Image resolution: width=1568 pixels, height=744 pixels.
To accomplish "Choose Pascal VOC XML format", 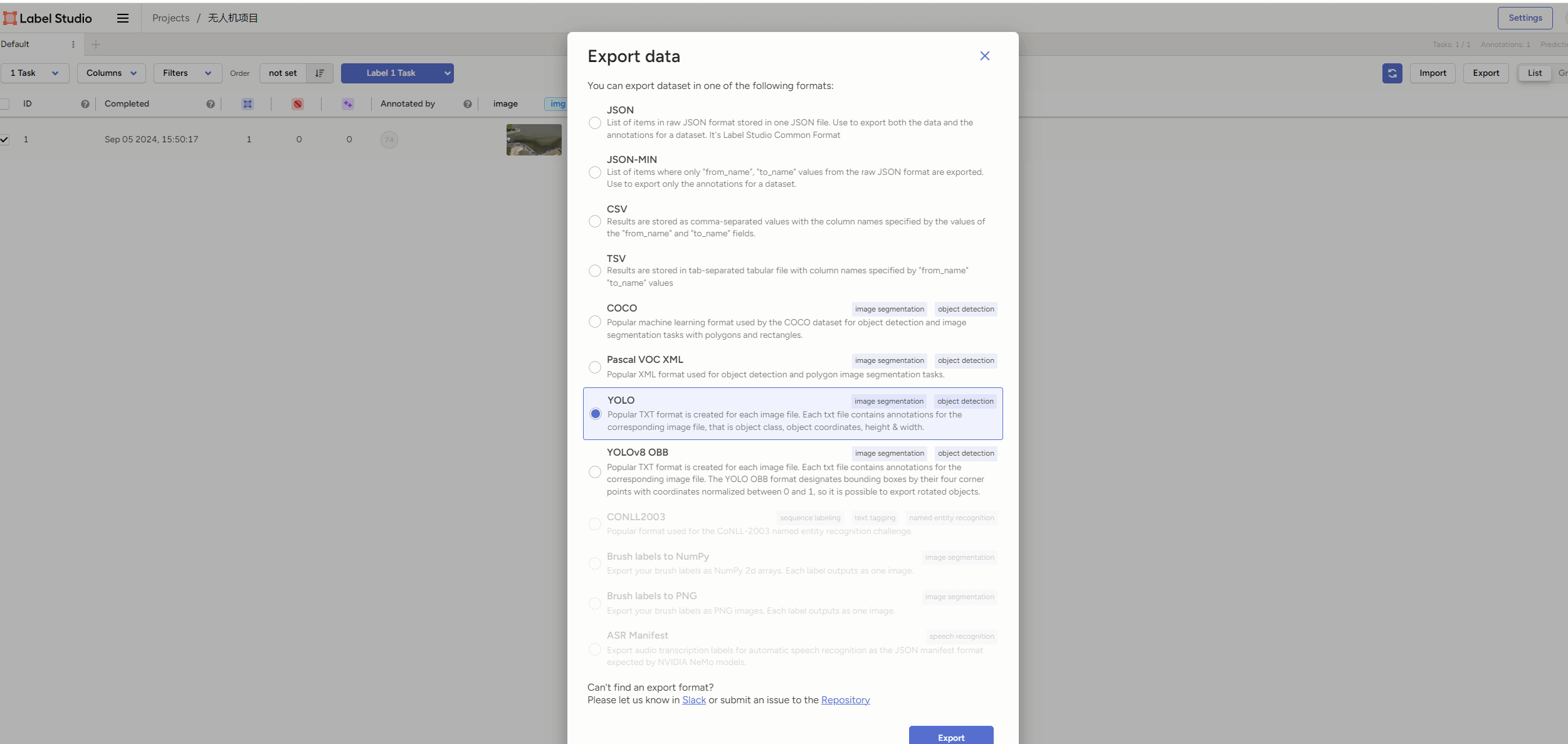I will (x=595, y=367).
